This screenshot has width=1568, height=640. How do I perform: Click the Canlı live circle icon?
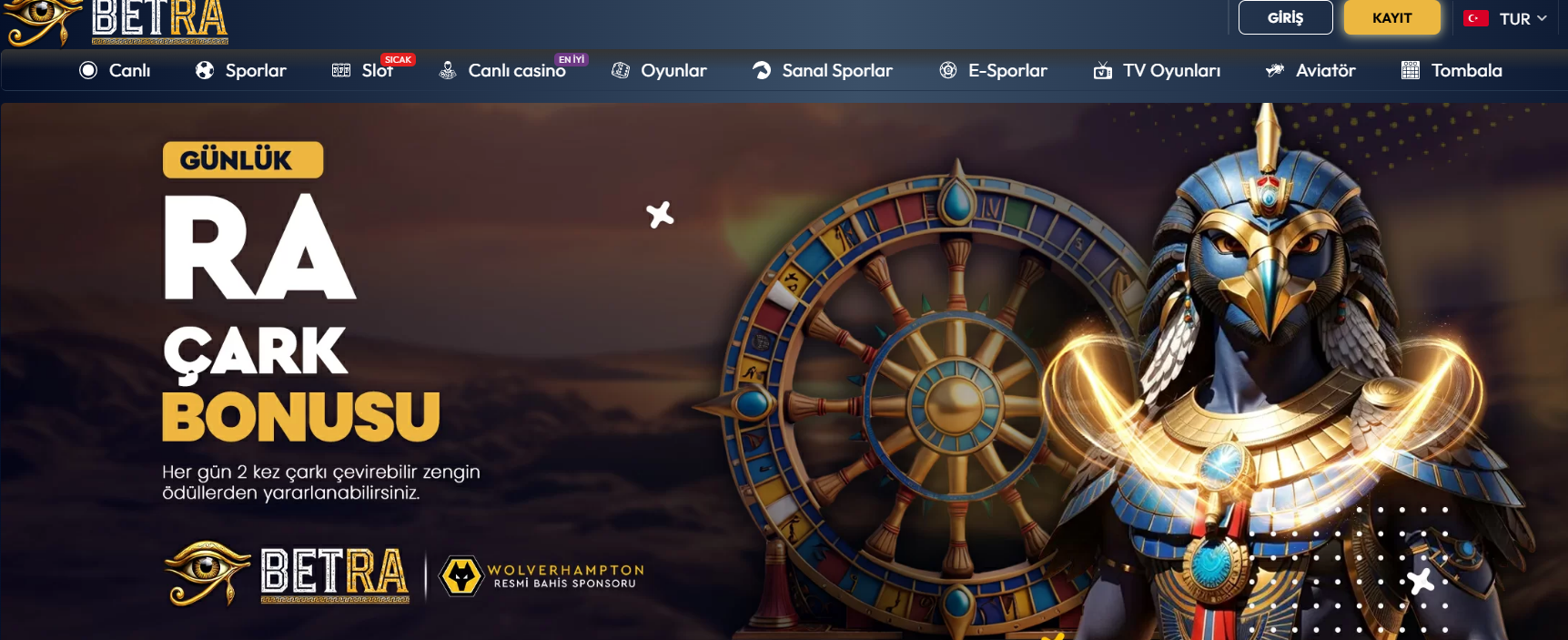(x=88, y=70)
